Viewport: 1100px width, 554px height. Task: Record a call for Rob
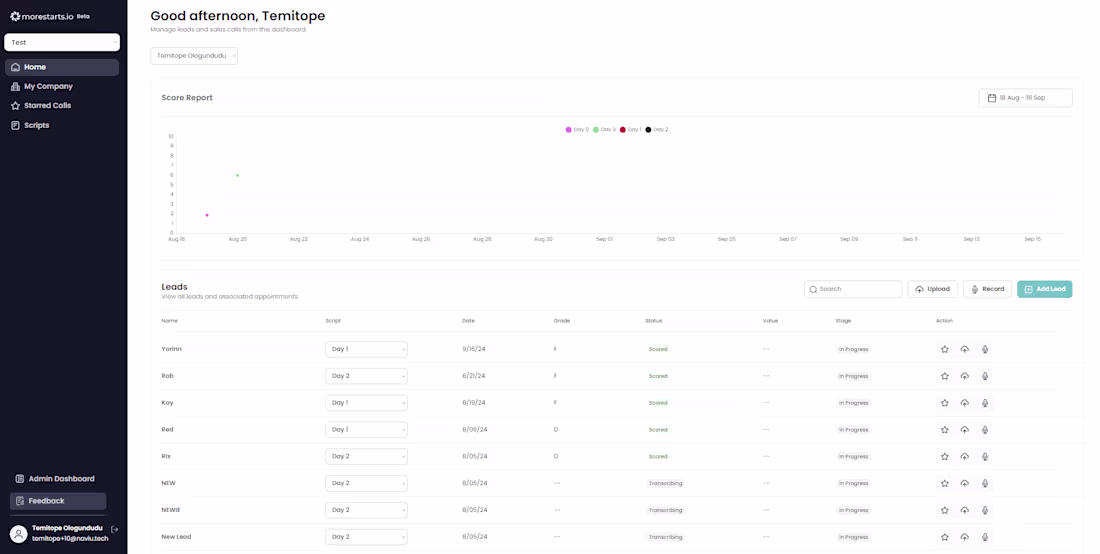985,376
